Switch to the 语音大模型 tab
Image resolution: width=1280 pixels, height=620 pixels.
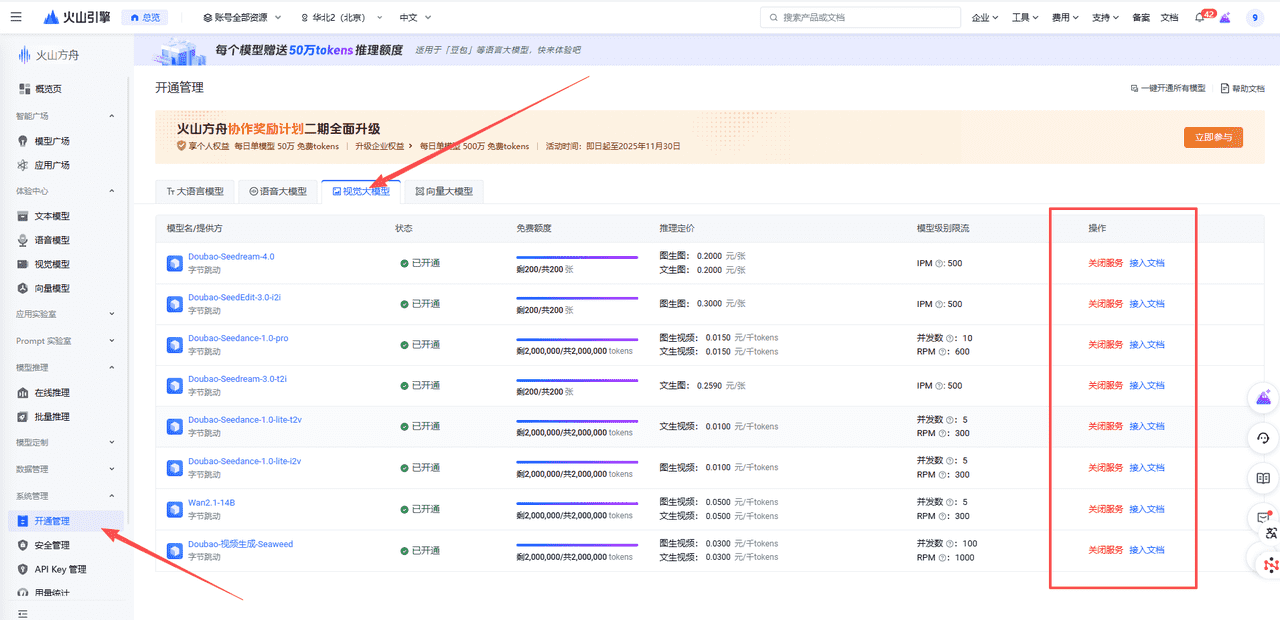(277, 190)
